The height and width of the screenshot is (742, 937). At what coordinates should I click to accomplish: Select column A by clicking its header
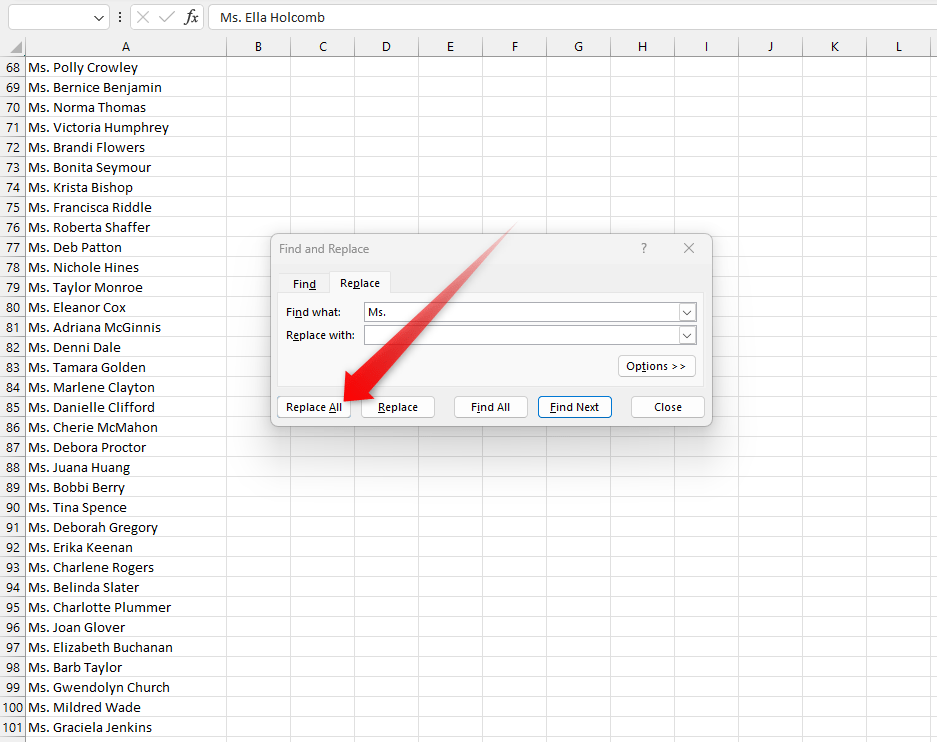(x=126, y=47)
